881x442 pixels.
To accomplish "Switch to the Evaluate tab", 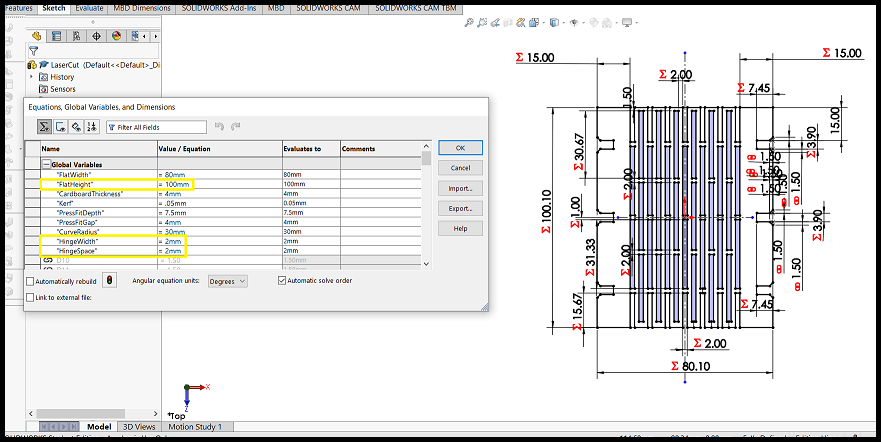I will pos(89,7).
